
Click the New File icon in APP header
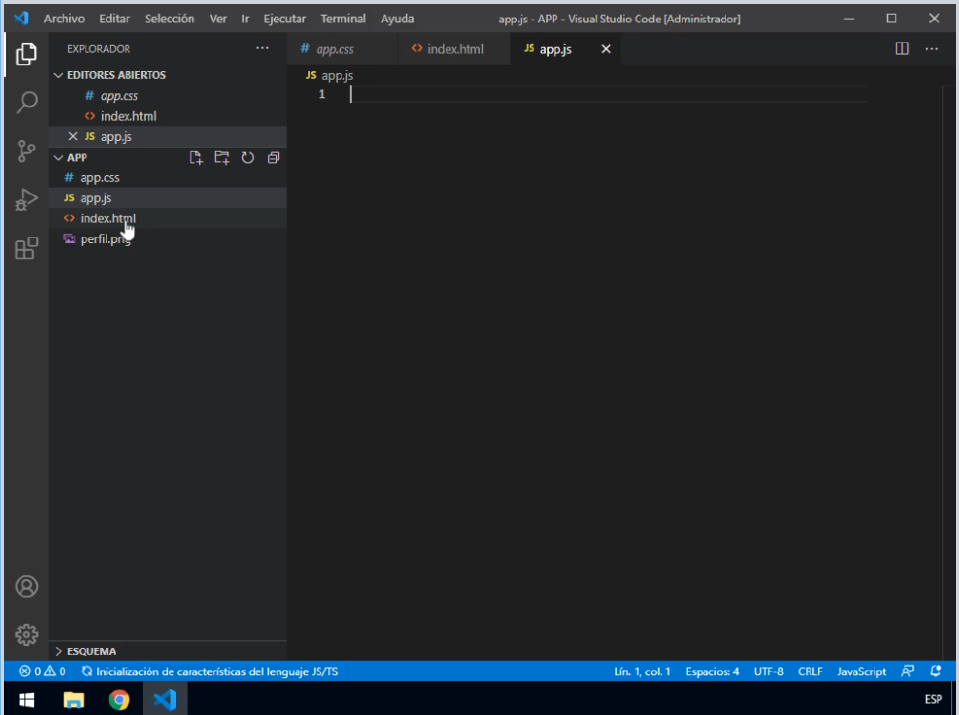pos(196,158)
